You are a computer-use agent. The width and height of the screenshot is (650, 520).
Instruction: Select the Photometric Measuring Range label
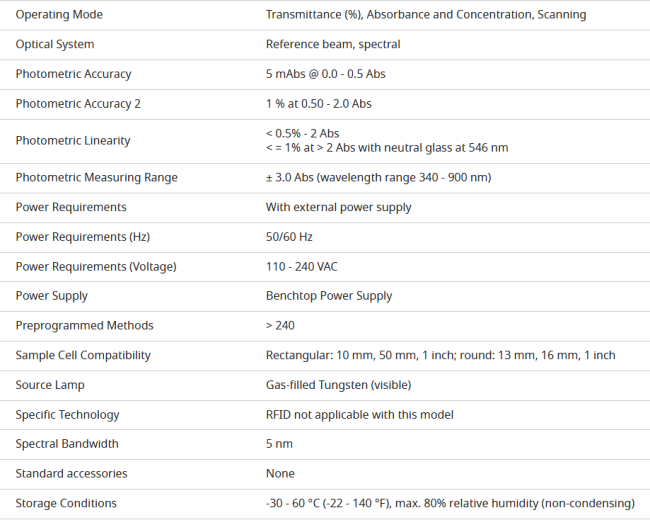tap(97, 177)
